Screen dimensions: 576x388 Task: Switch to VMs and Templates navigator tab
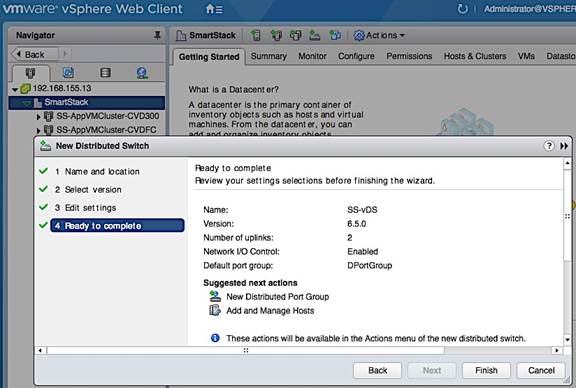68,73
